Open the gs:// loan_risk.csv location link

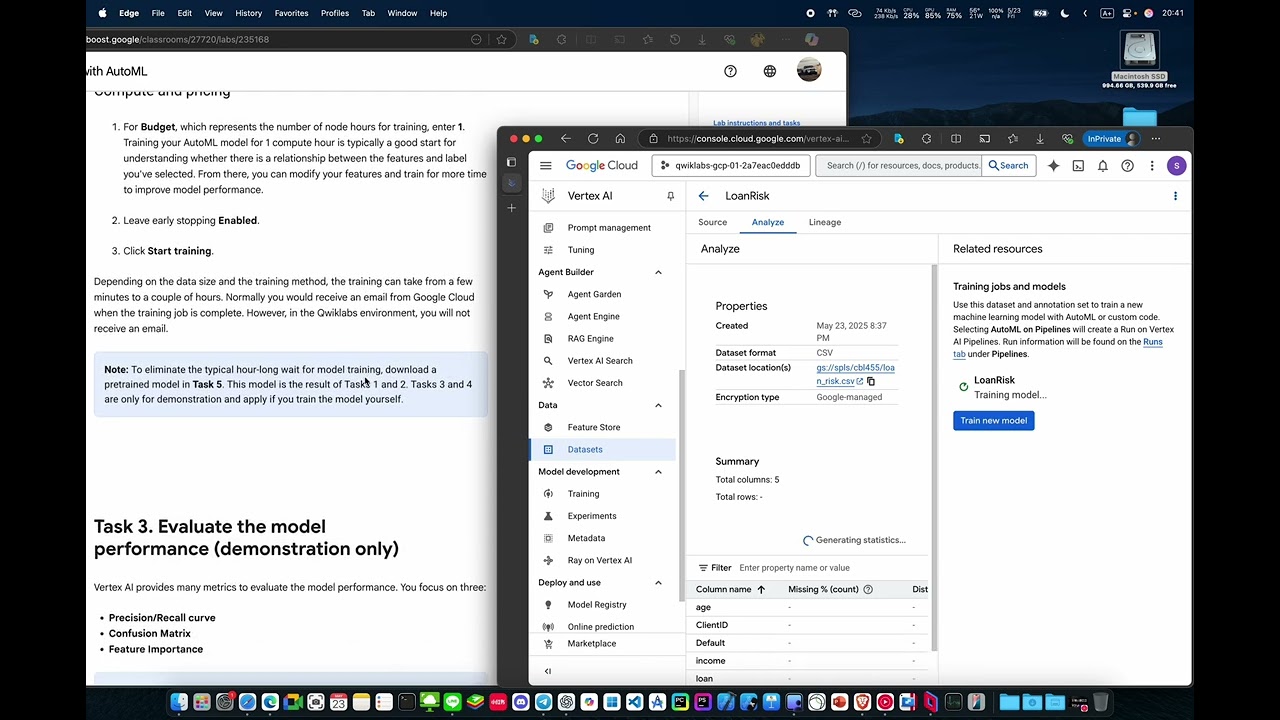[x=855, y=374]
